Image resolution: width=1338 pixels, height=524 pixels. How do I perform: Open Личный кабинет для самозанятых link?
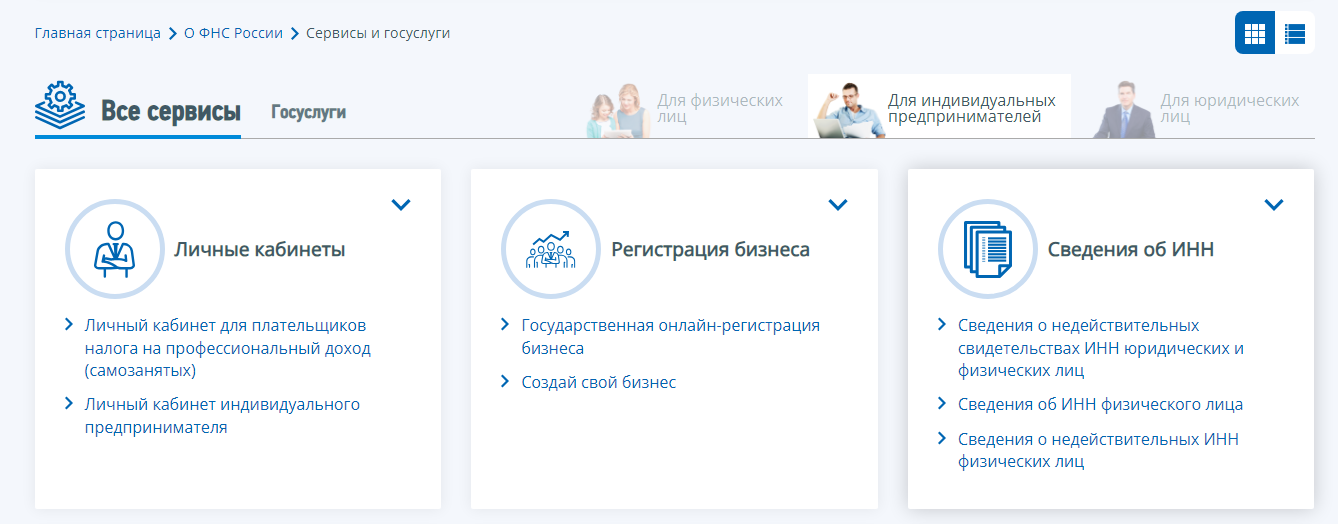pyautogui.click(x=228, y=348)
